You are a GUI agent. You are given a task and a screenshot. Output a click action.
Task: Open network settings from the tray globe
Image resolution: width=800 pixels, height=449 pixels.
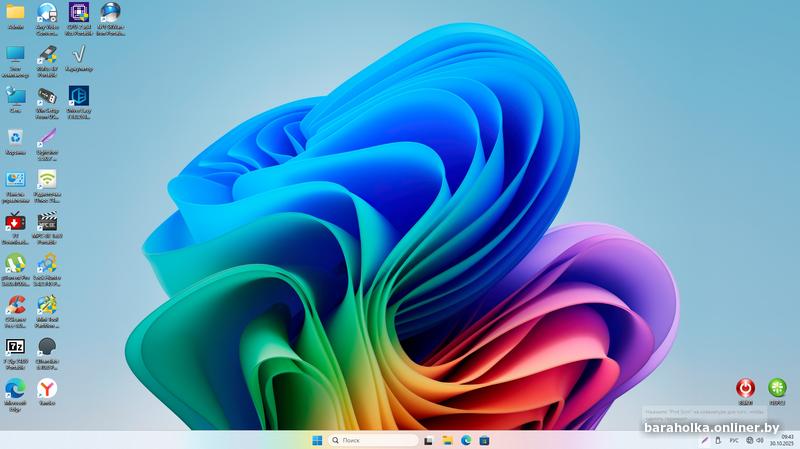749,440
